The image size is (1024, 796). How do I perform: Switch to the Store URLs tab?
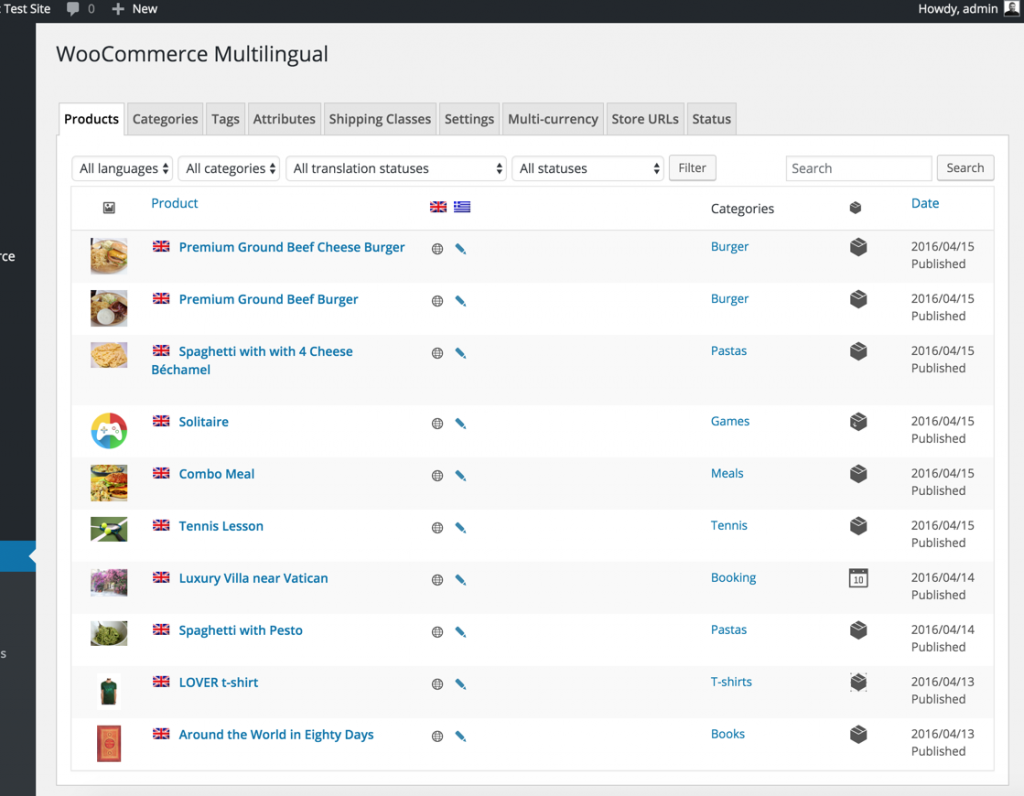tap(645, 119)
